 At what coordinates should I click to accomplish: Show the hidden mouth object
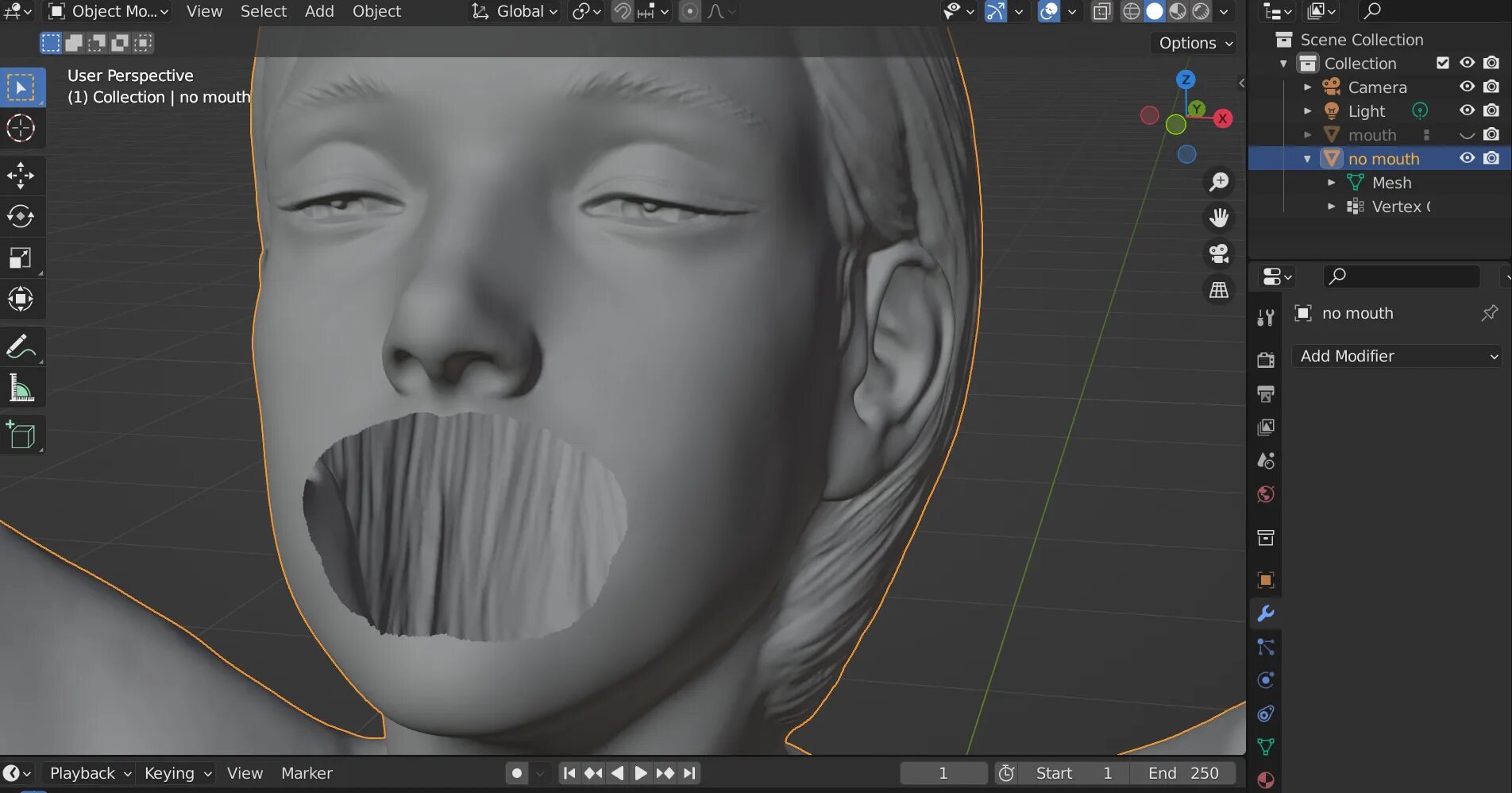tap(1468, 135)
